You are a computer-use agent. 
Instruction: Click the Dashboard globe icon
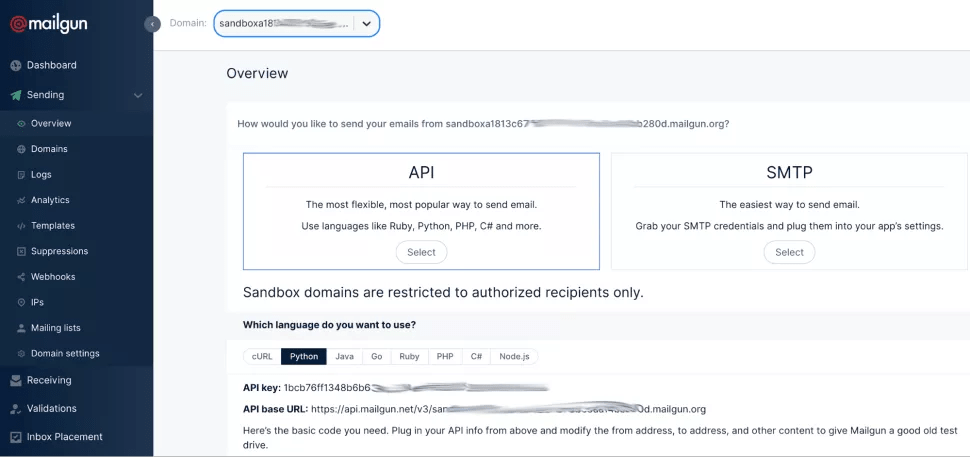[x=16, y=66]
